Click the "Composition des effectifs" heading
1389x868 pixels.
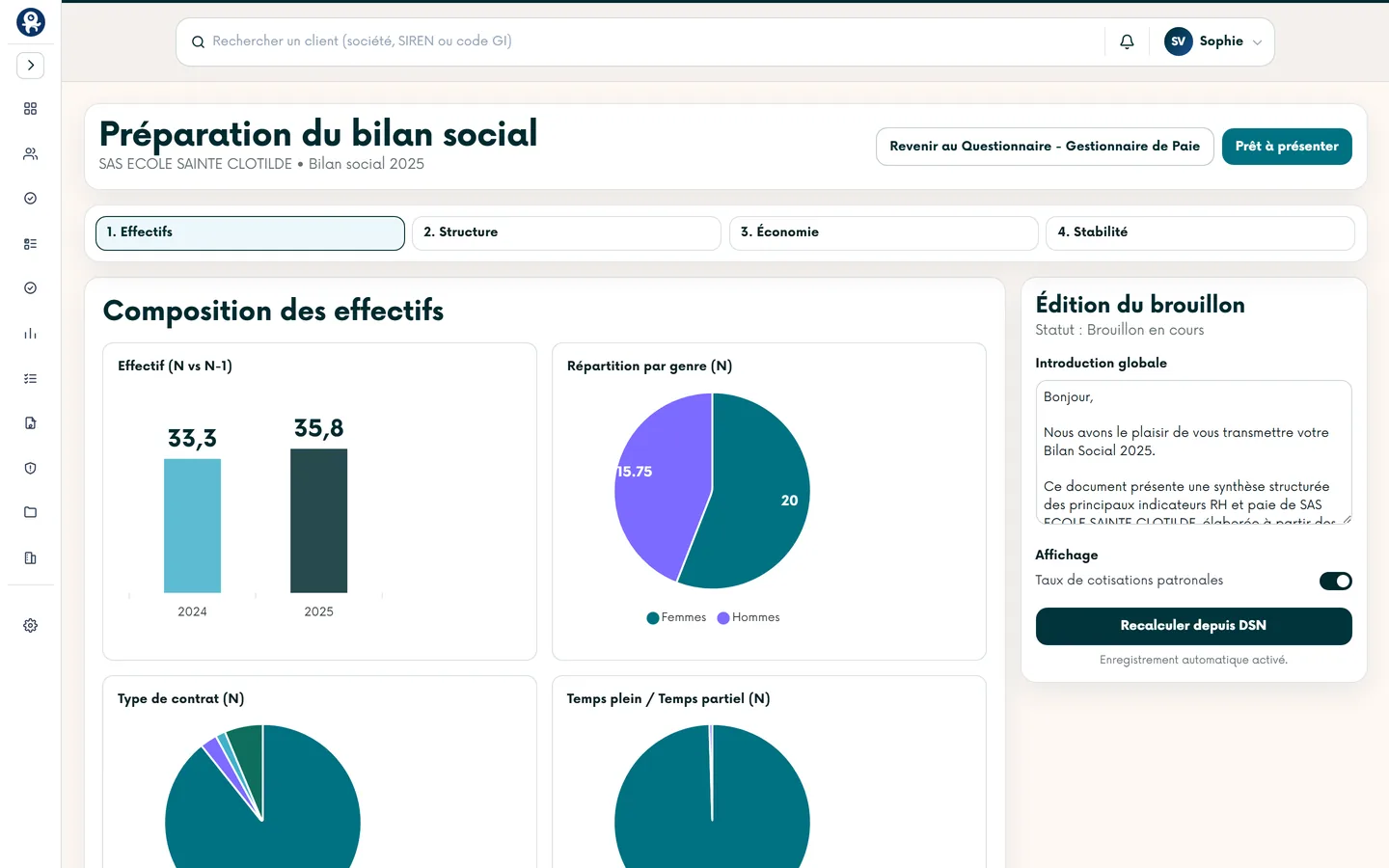coord(273,311)
